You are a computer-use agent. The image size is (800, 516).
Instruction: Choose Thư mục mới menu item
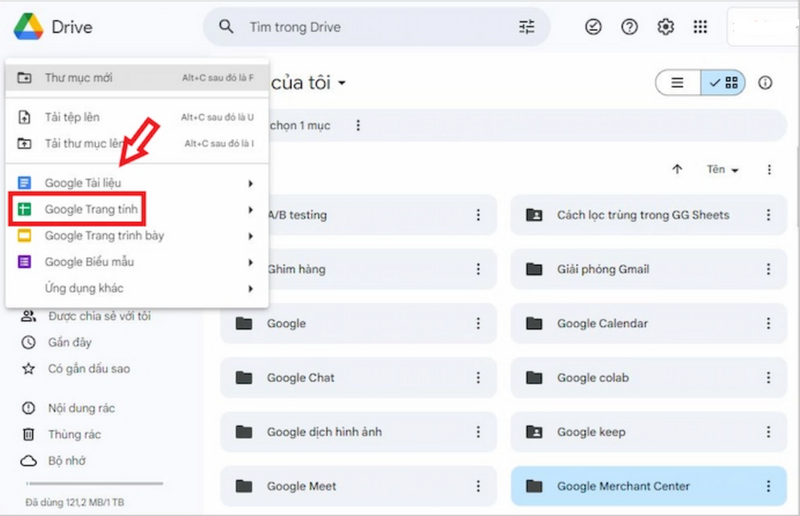pos(137,78)
